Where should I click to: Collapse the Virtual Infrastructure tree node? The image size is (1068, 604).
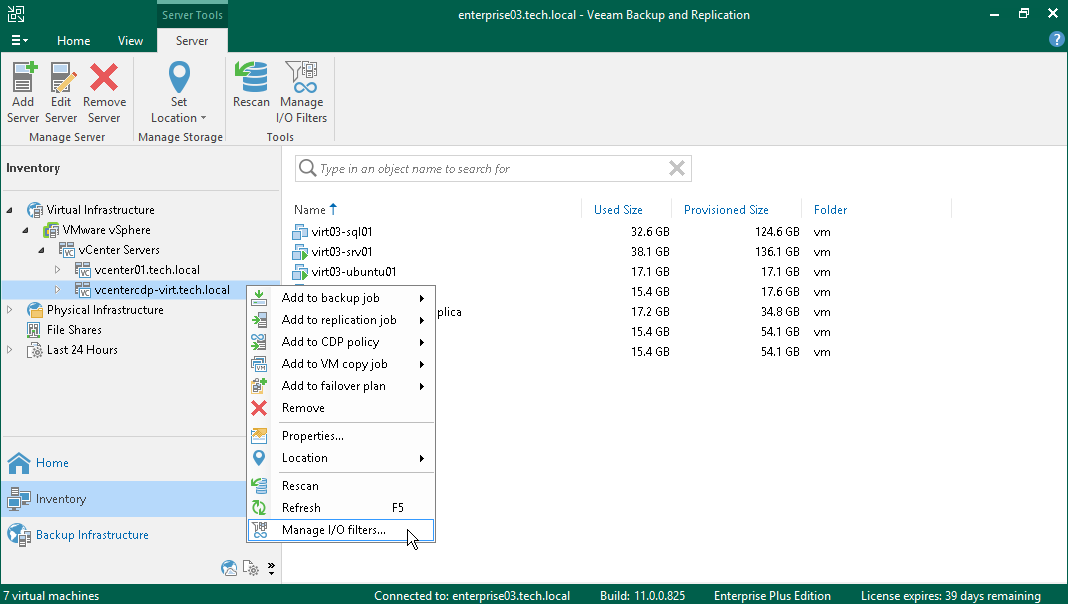[x=10, y=210]
